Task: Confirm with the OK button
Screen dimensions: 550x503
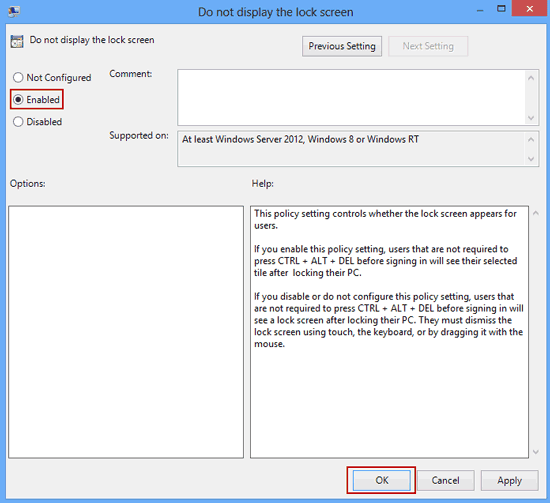Action: (x=382, y=480)
